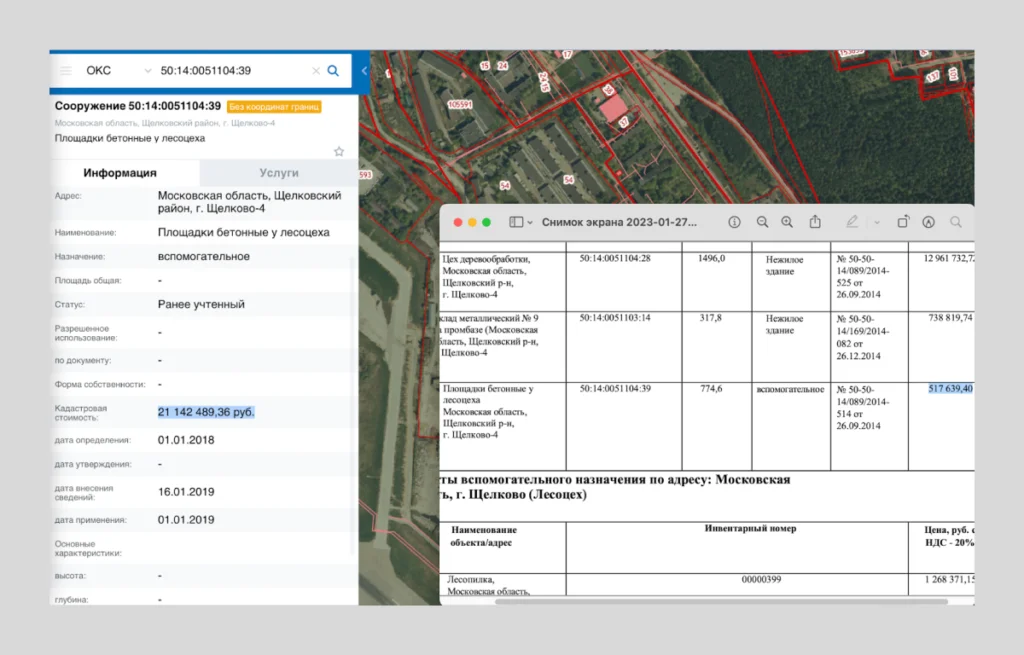This screenshot has height=655, width=1024.
Task: Zoom in on the Preview document
Action: pyautogui.click(x=787, y=222)
